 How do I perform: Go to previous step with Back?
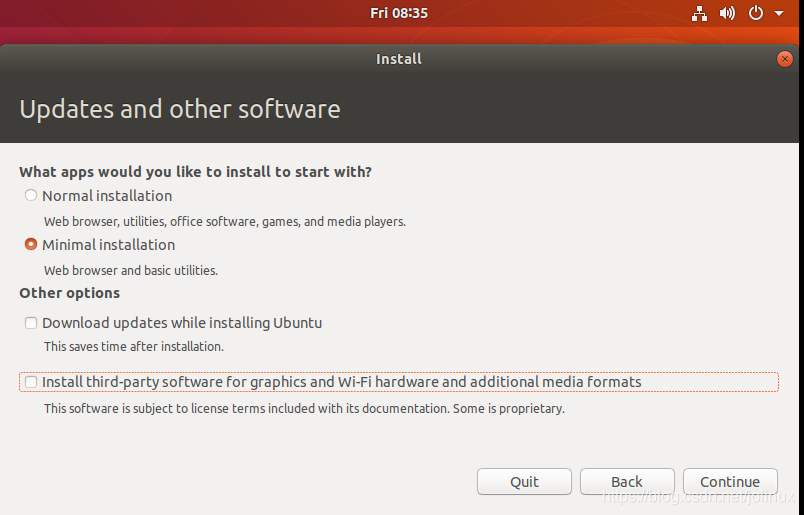pos(627,482)
